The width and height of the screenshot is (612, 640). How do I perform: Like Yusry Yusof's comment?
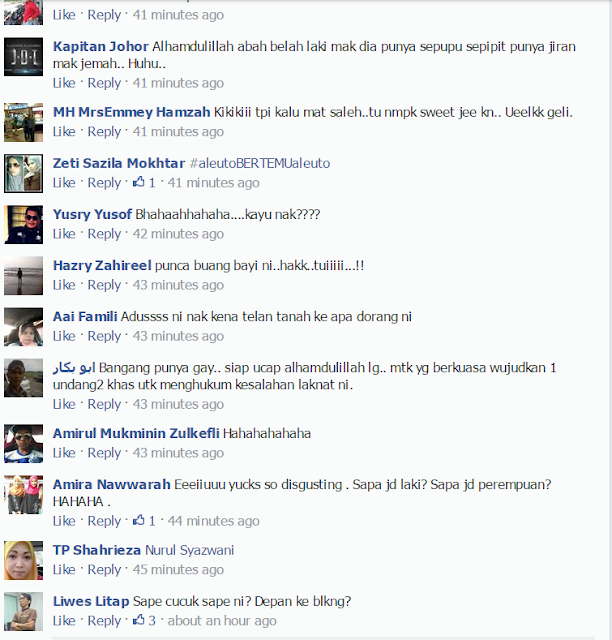64,234
